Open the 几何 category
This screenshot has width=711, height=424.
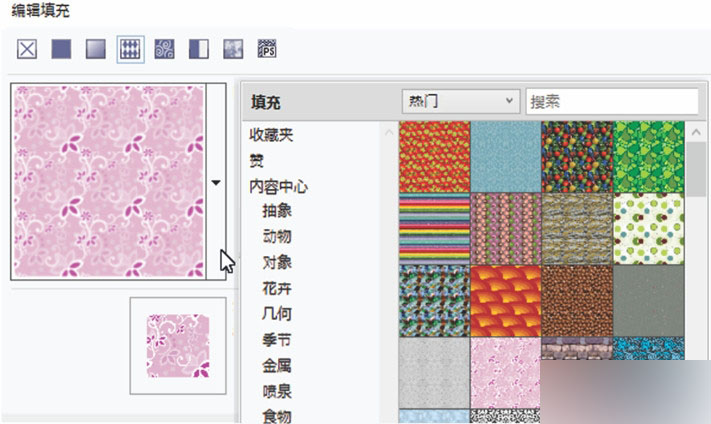(x=277, y=314)
